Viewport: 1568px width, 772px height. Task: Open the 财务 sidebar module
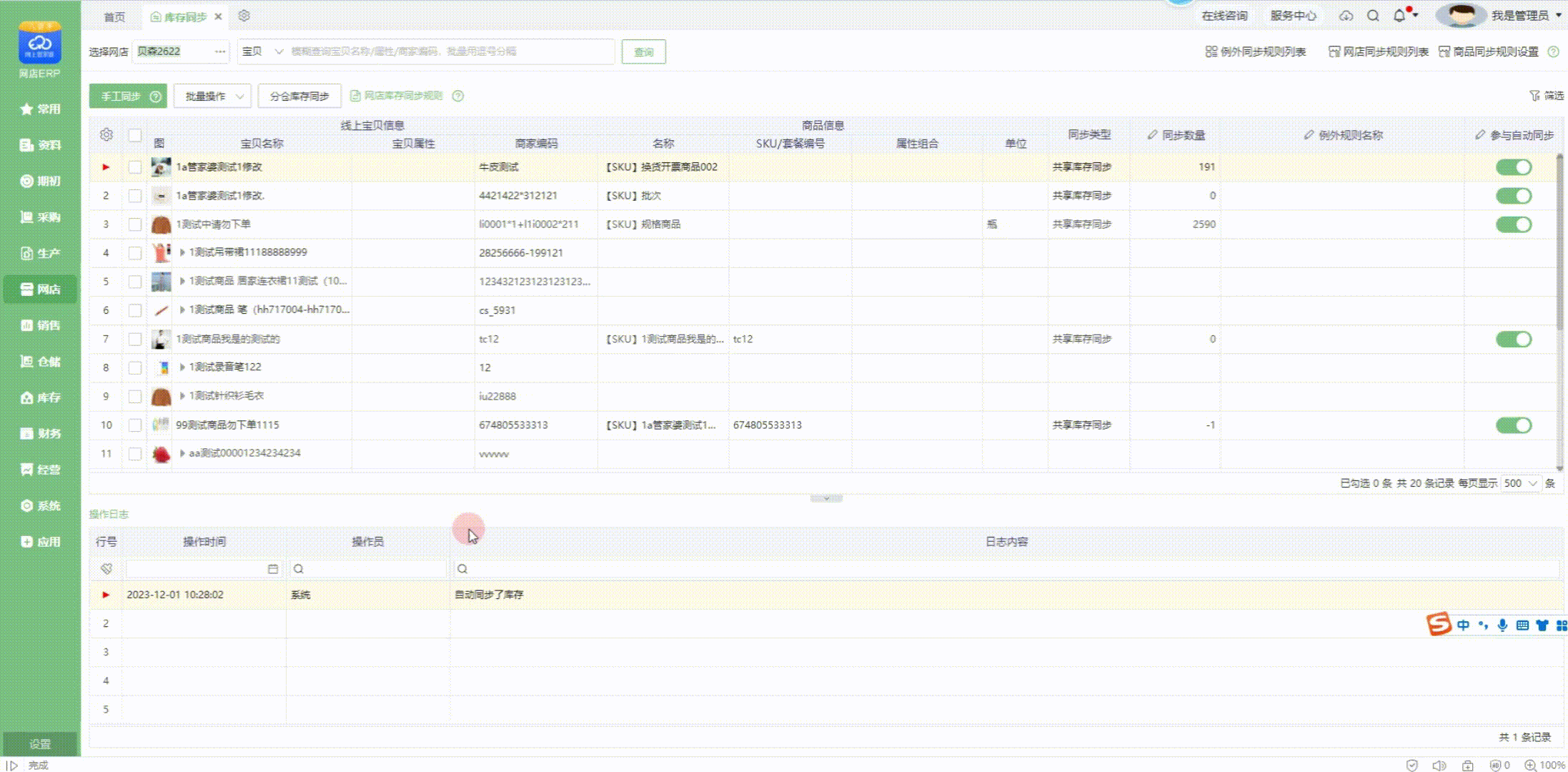40,433
